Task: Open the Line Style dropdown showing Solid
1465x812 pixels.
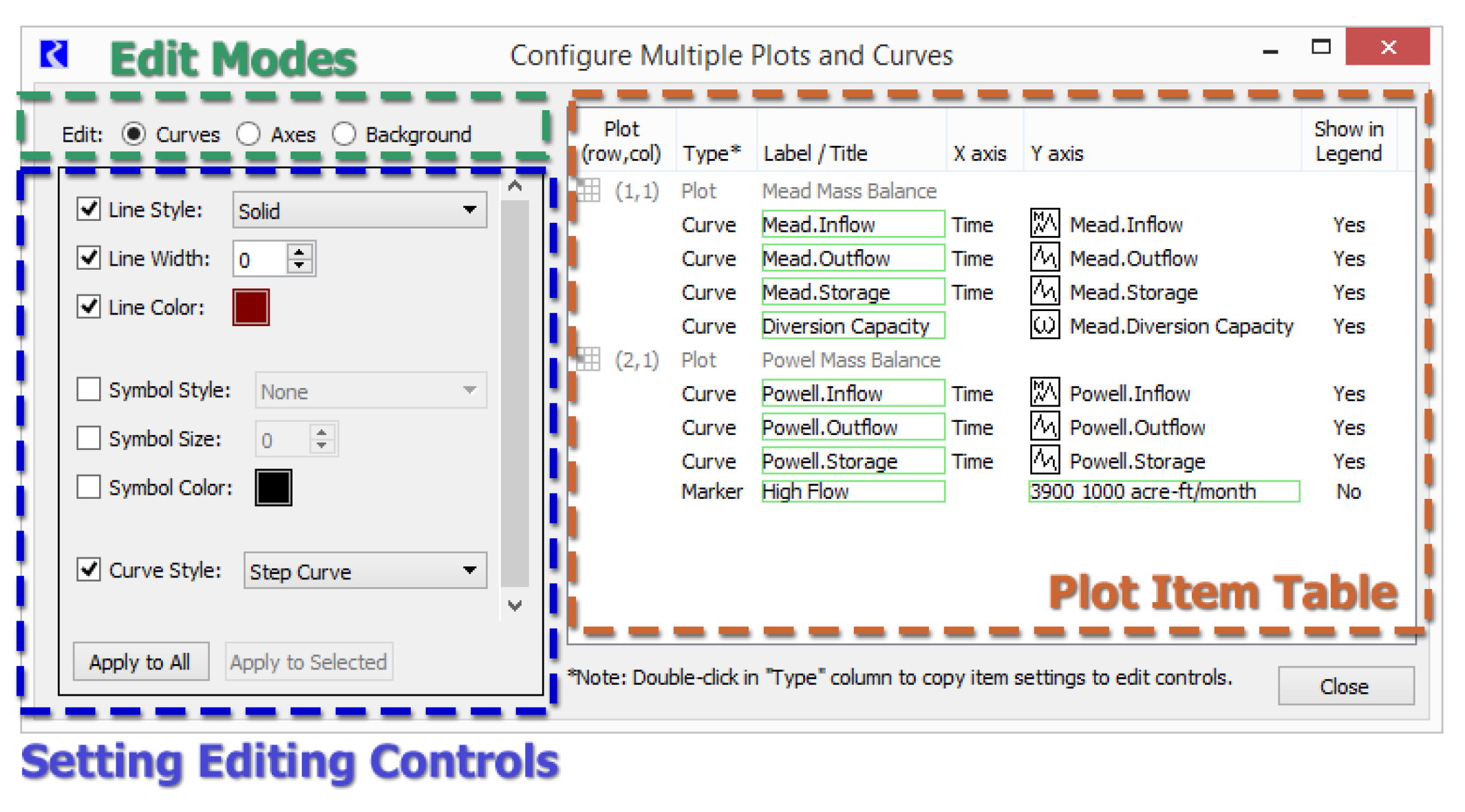Action: click(359, 211)
